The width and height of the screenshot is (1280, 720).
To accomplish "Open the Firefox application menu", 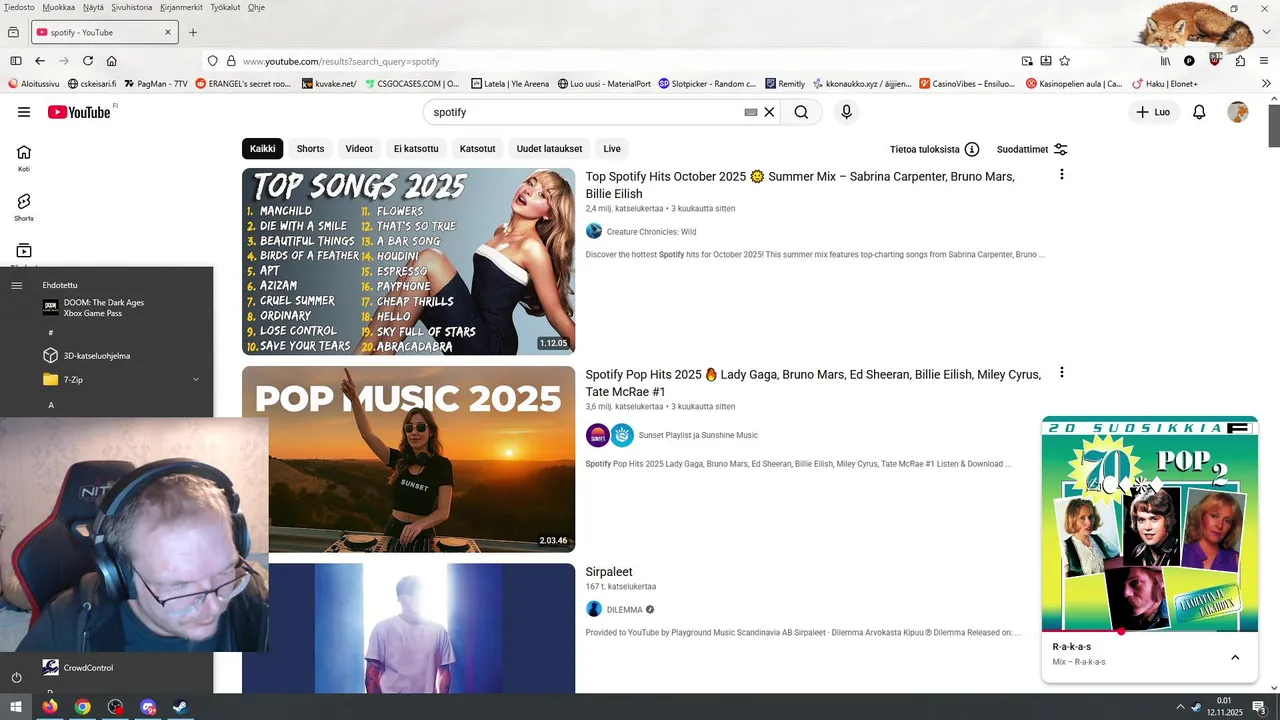I will coord(1265,61).
